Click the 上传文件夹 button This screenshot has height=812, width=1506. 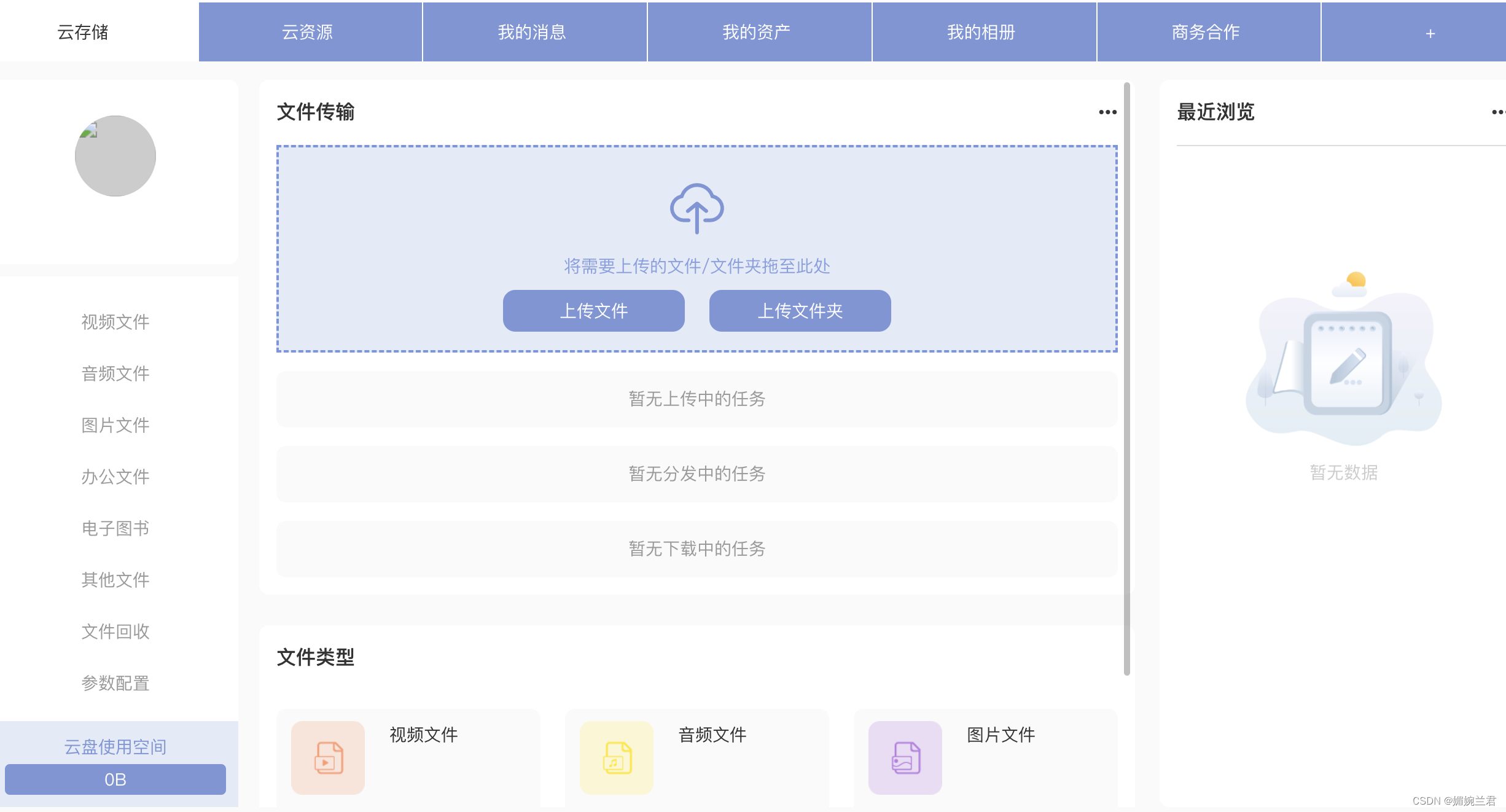point(800,311)
